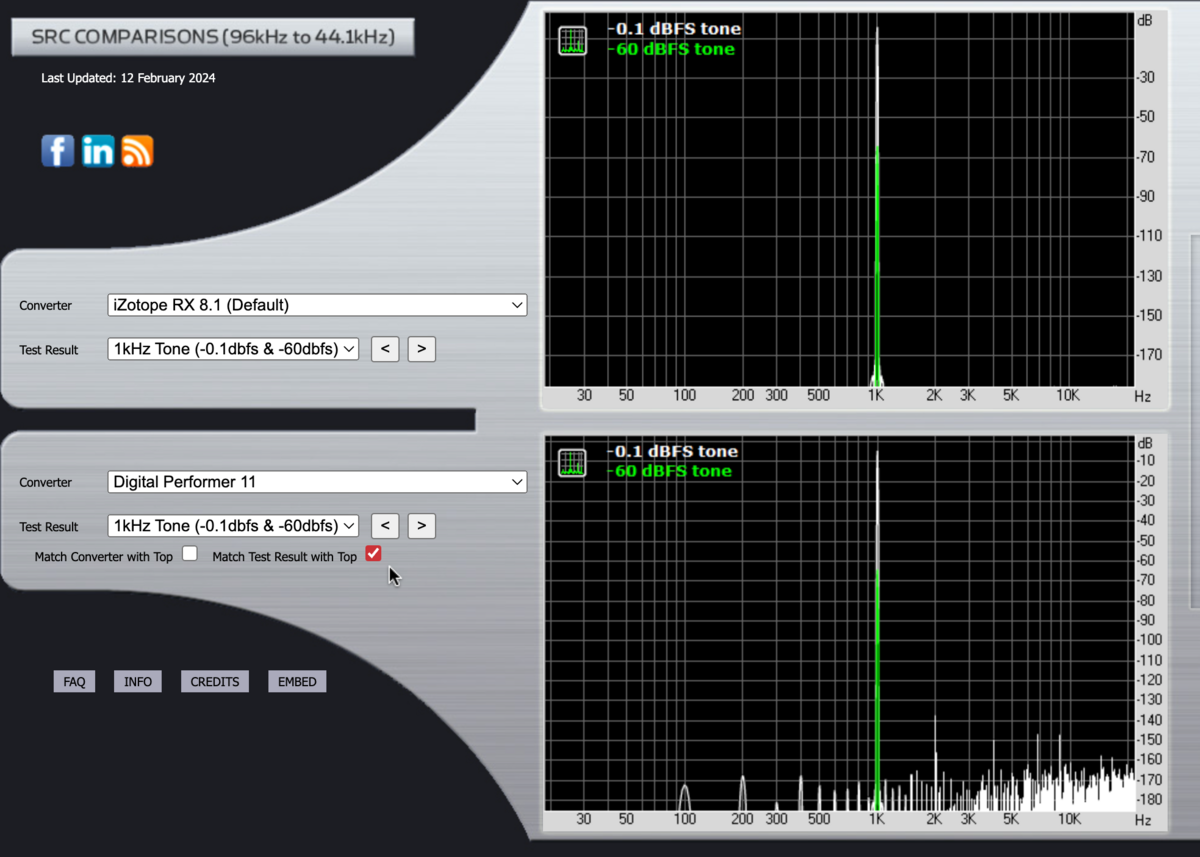Open the CREDITS page
Image resolution: width=1200 pixels, height=857 pixels.
(x=215, y=682)
